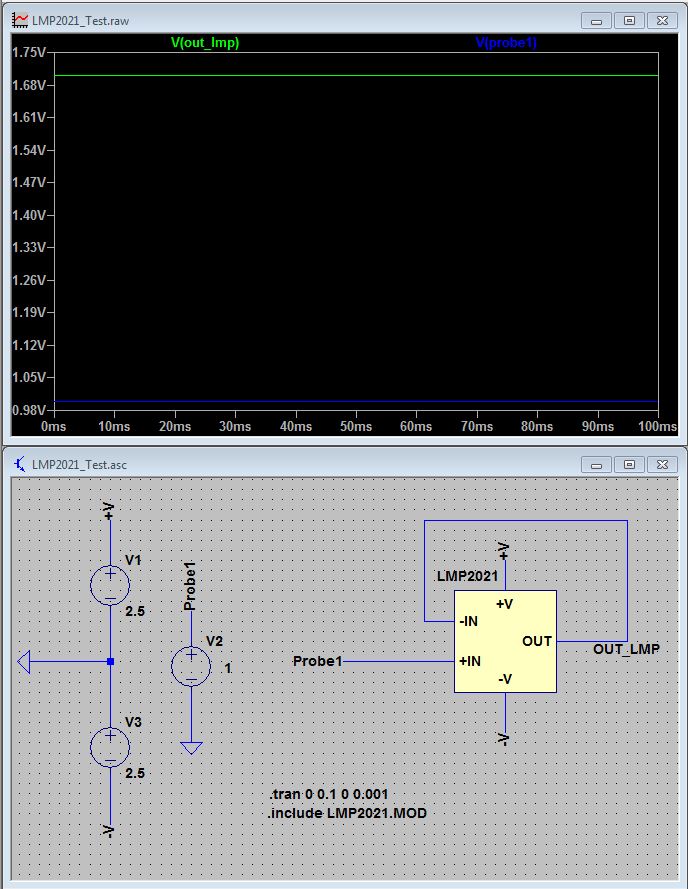
Task: Minimize the LMP2021_Test.asc window
Action: pos(596,465)
